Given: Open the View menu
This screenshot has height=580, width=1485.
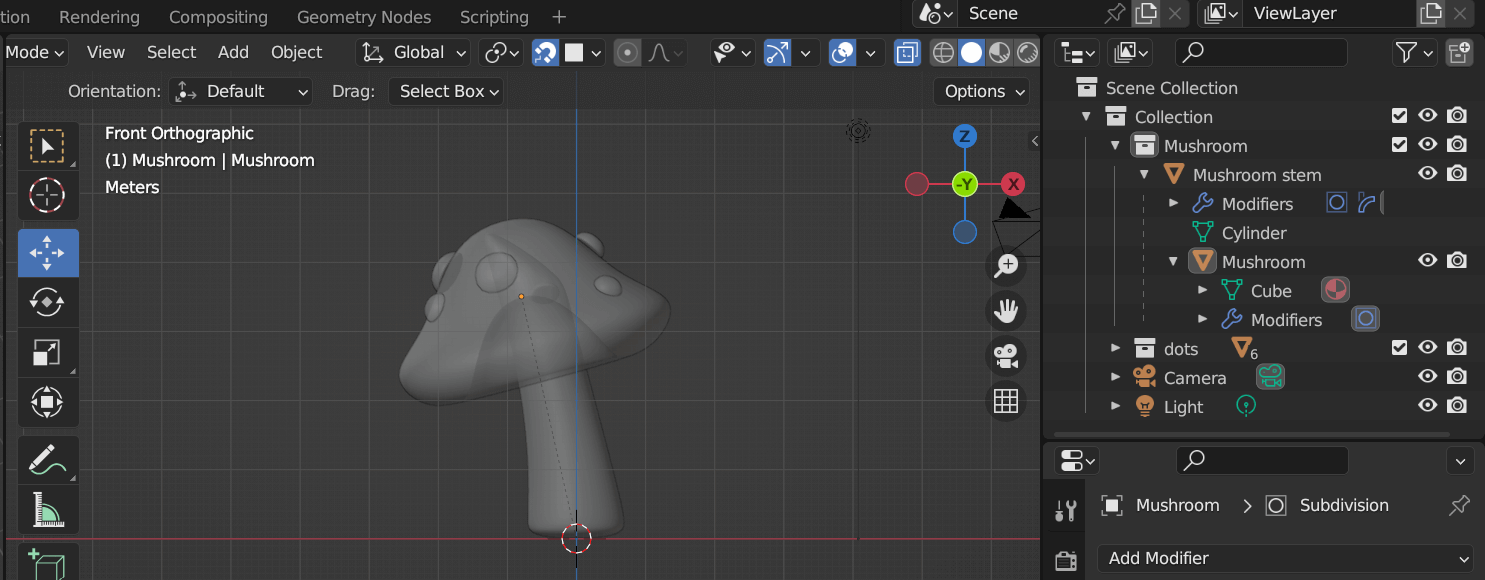Looking at the screenshot, I should [106, 52].
